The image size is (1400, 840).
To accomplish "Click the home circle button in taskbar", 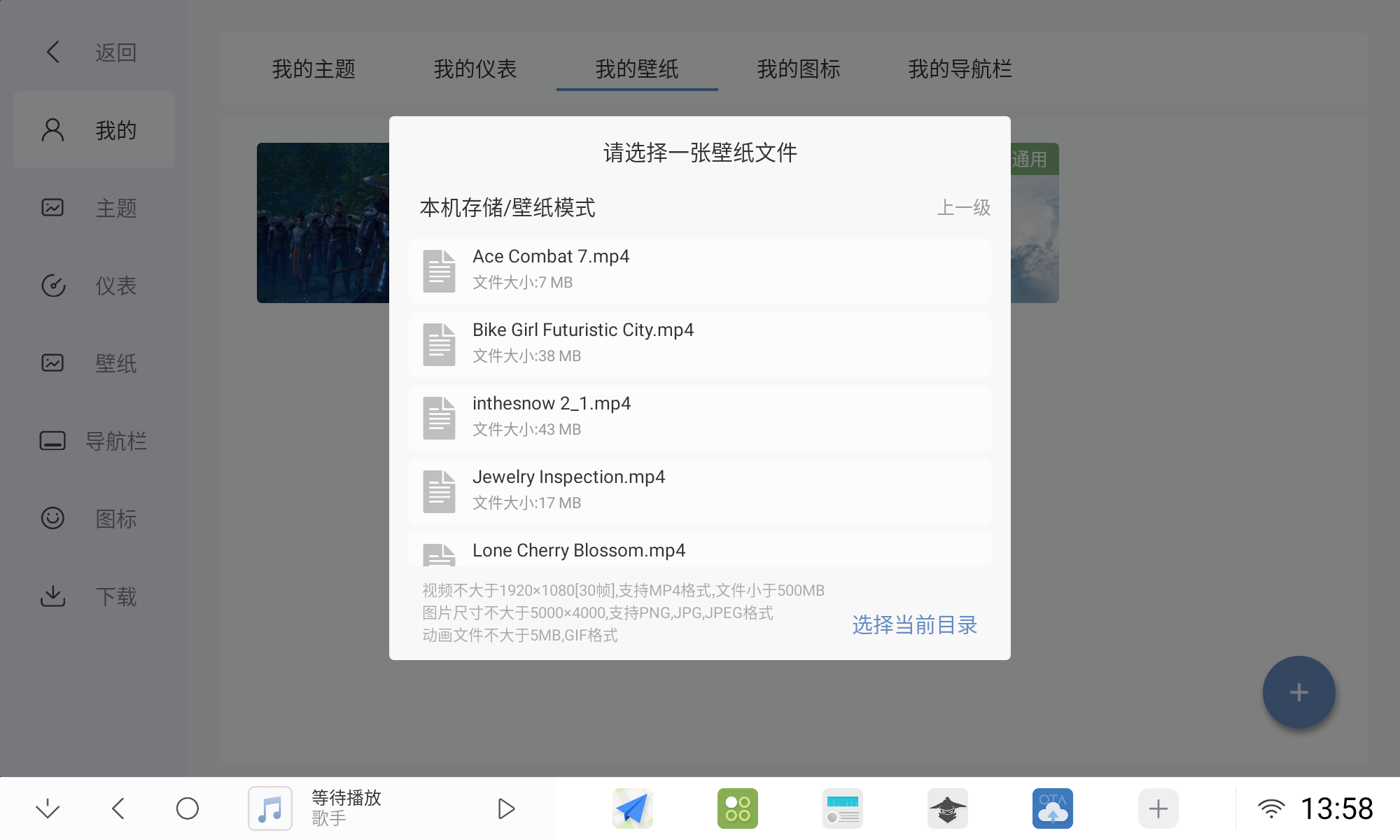I will point(187,808).
